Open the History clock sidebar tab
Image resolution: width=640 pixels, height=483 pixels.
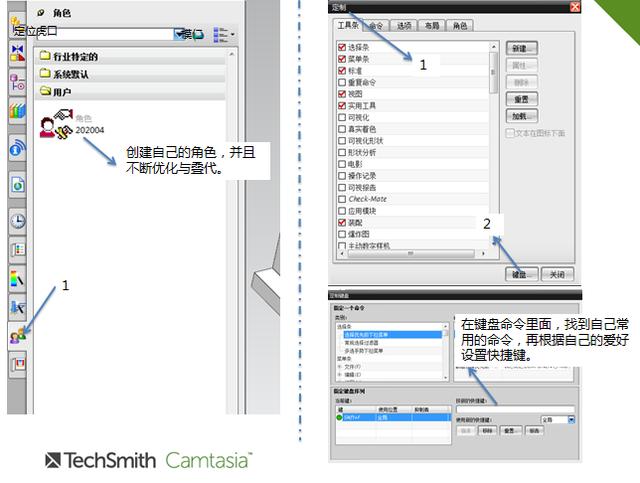[x=18, y=221]
